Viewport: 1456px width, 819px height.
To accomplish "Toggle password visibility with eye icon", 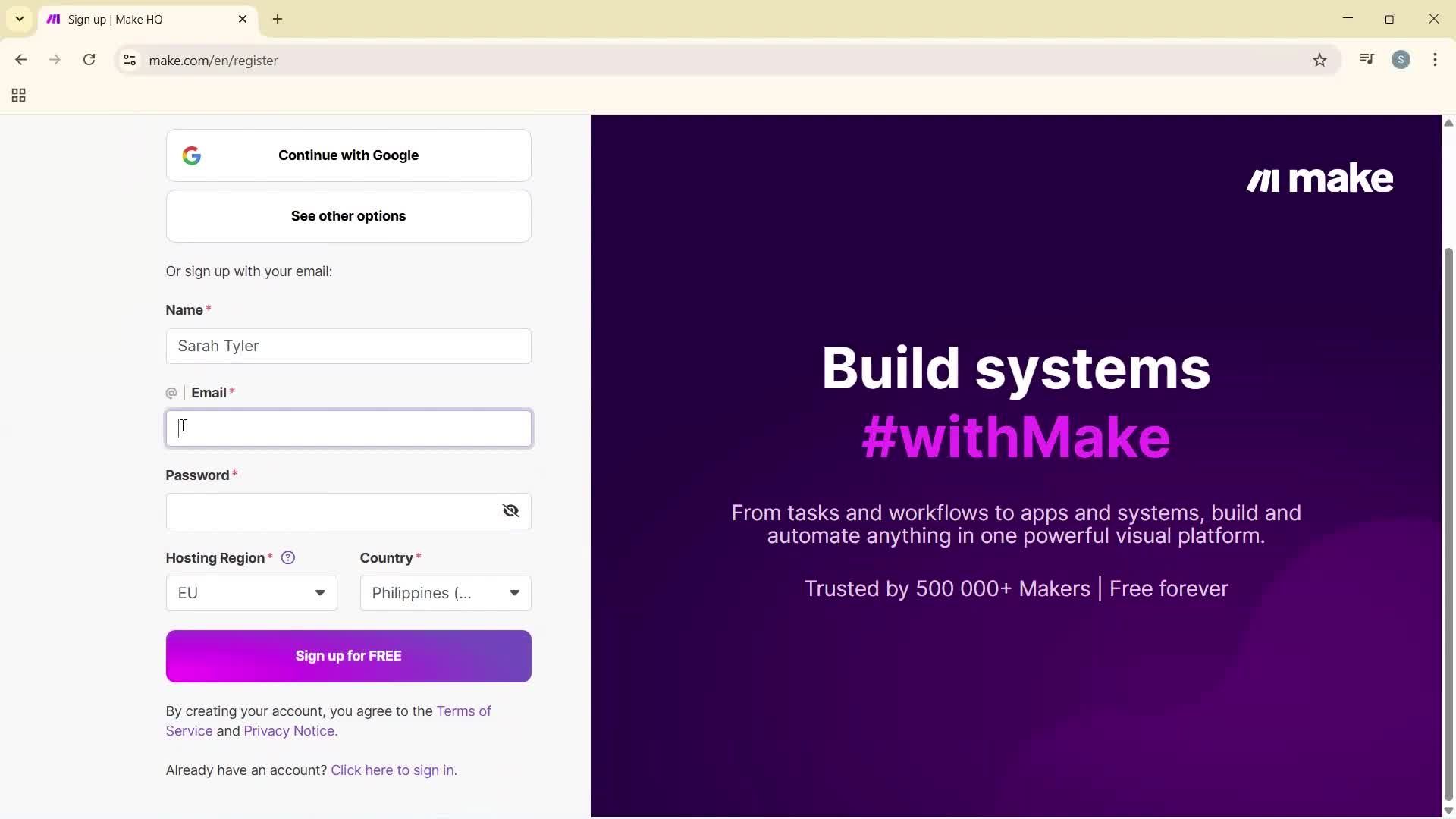I will 510,510.
